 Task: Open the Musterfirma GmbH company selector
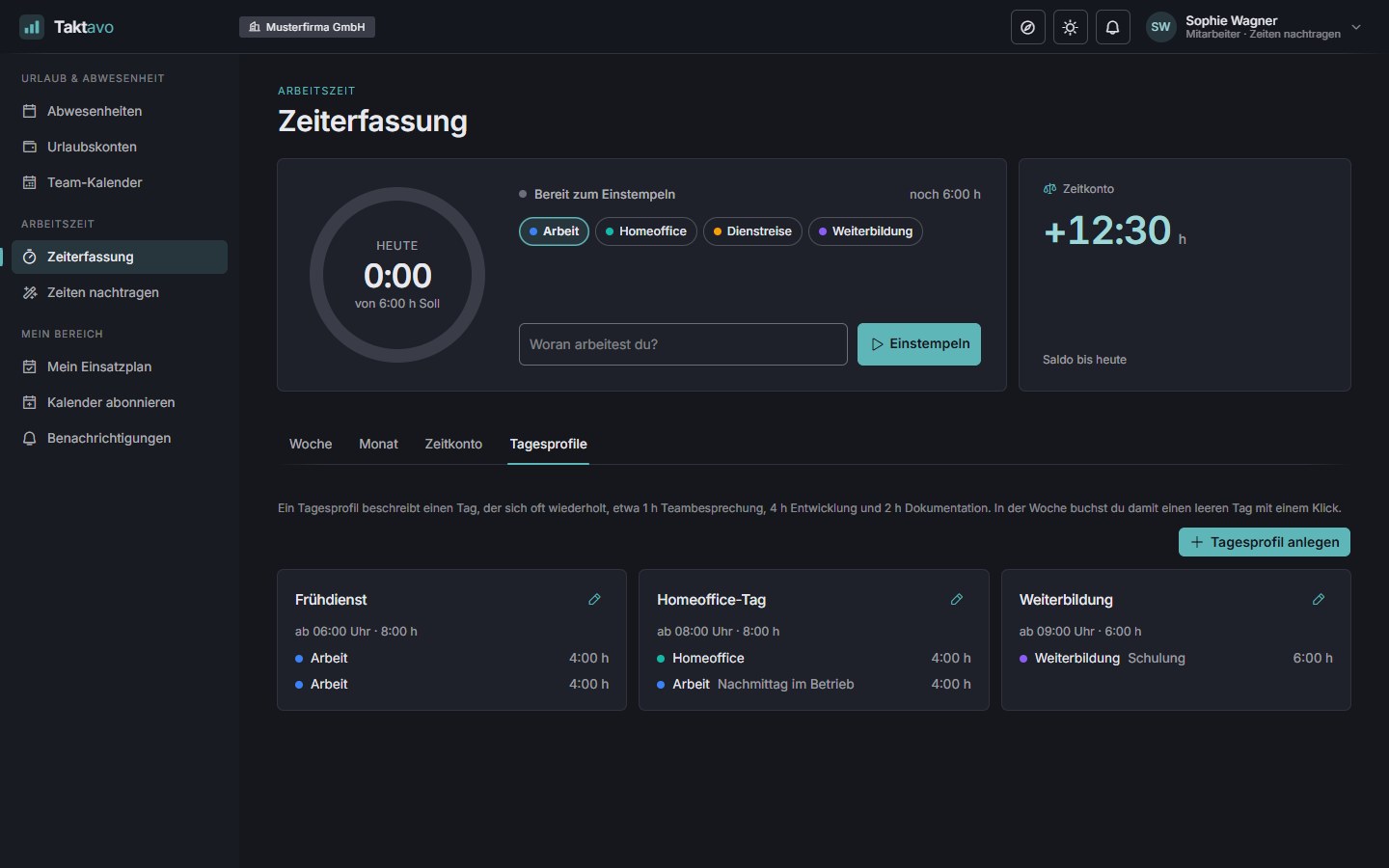click(x=307, y=27)
